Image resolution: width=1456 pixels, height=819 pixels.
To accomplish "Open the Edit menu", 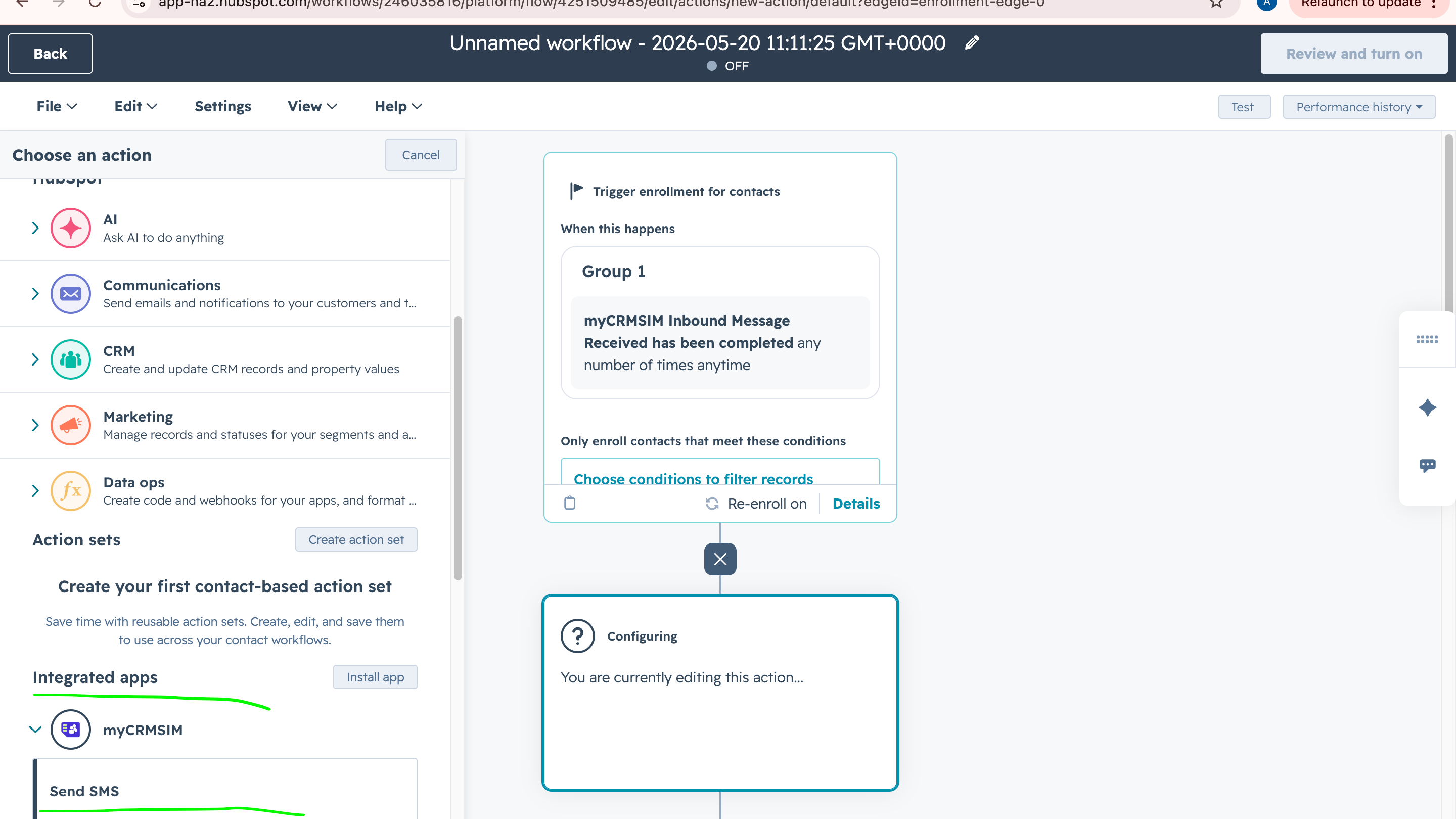I will 135,106.
